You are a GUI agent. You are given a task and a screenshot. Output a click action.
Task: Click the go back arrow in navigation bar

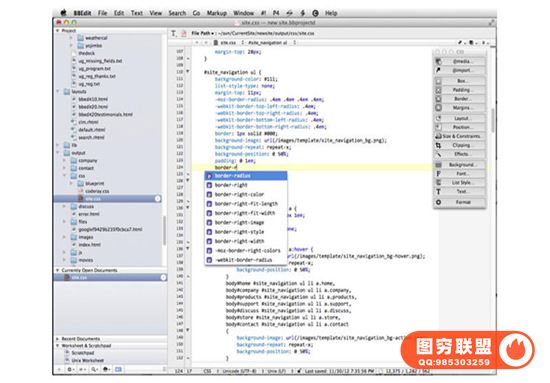pyautogui.click(x=197, y=42)
